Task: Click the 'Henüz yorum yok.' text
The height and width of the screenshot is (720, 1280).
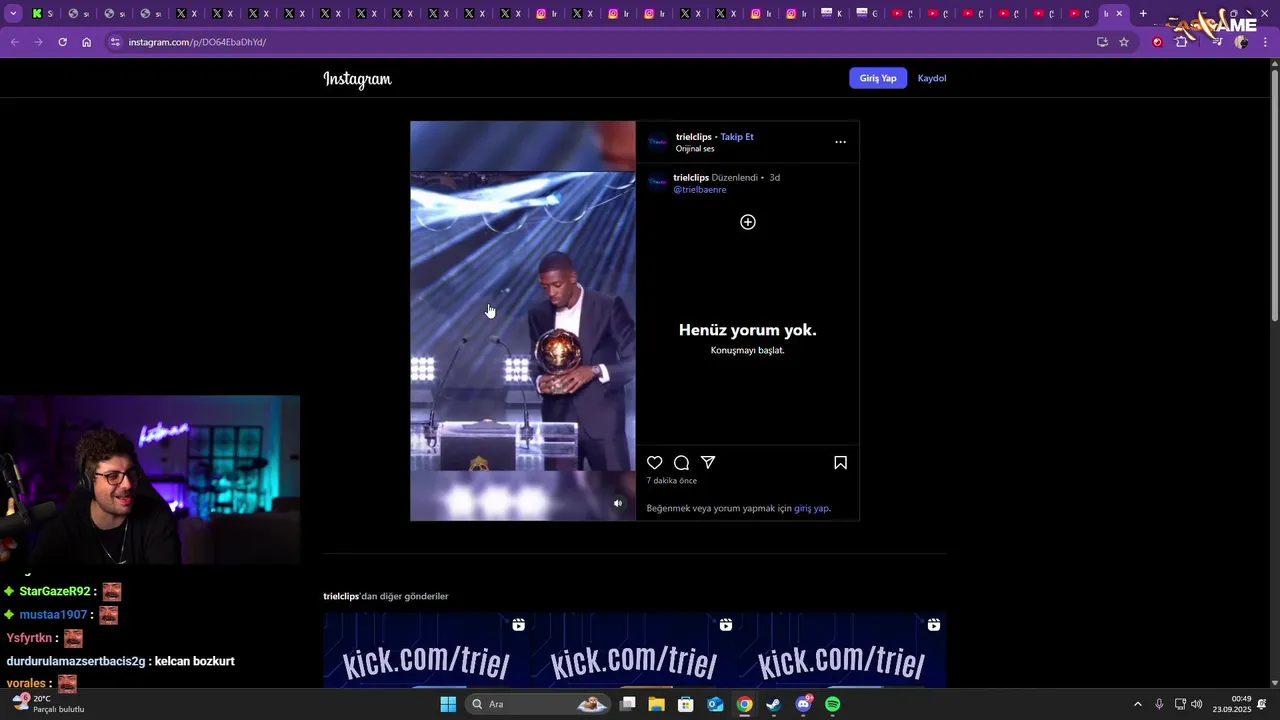Action: point(747,330)
